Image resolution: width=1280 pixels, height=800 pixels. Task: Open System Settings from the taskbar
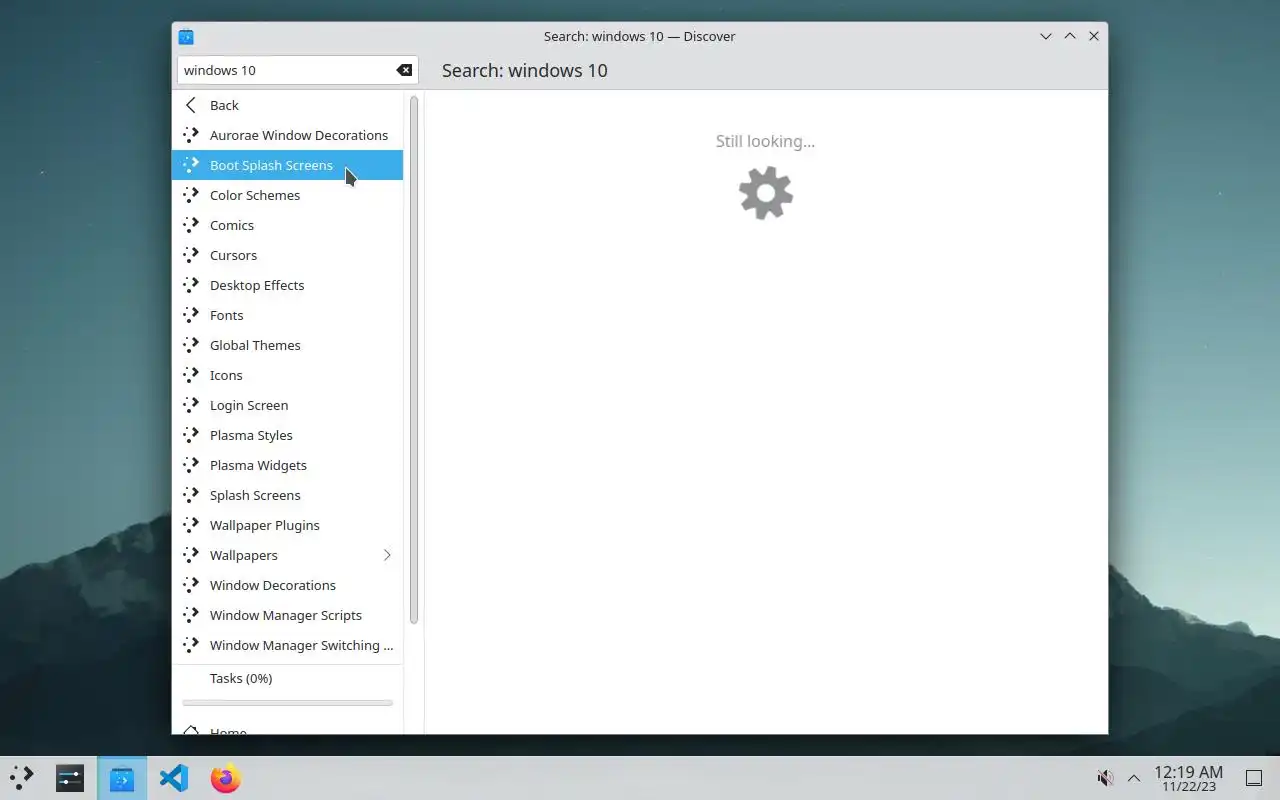tap(70, 778)
